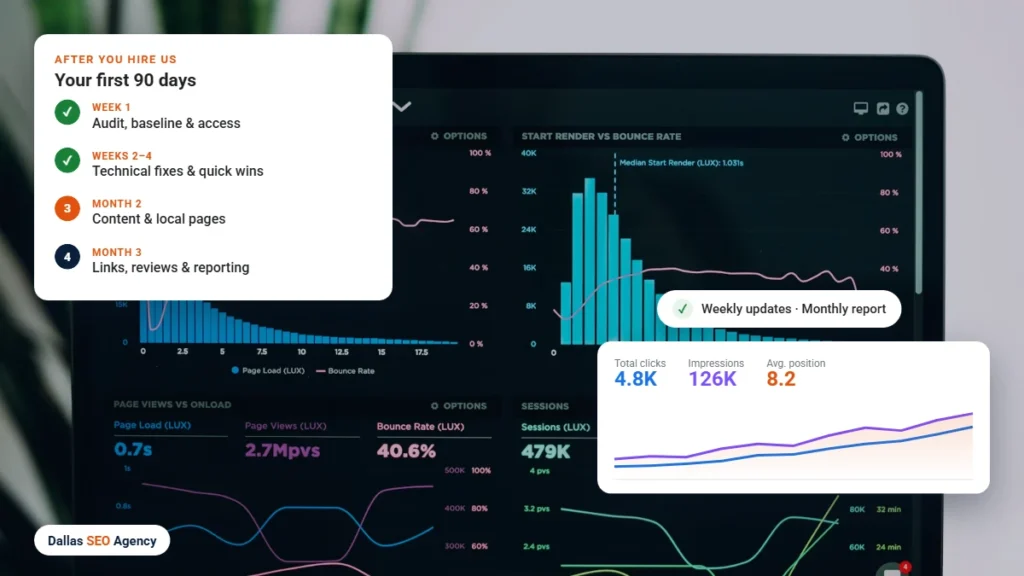Click the START RENDER VS BOUNCE RATE title
Screen dimensions: 1024x576
coord(601,136)
